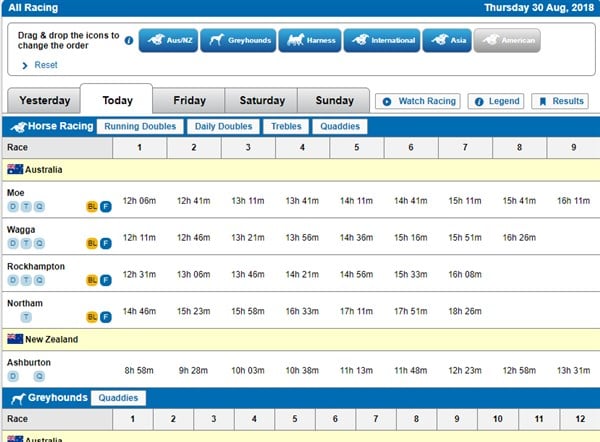The width and height of the screenshot is (600, 442).
Task: Open Quaddies under Greyhounds
Action: click(x=118, y=398)
